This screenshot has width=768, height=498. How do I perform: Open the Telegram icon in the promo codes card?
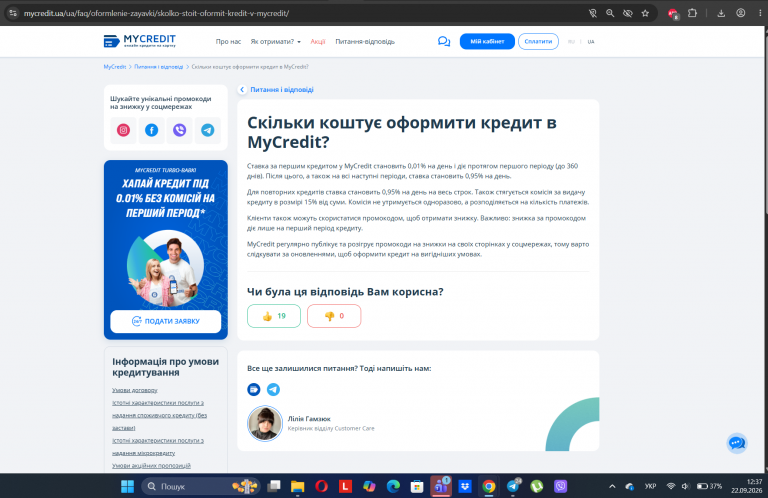tap(208, 130)
